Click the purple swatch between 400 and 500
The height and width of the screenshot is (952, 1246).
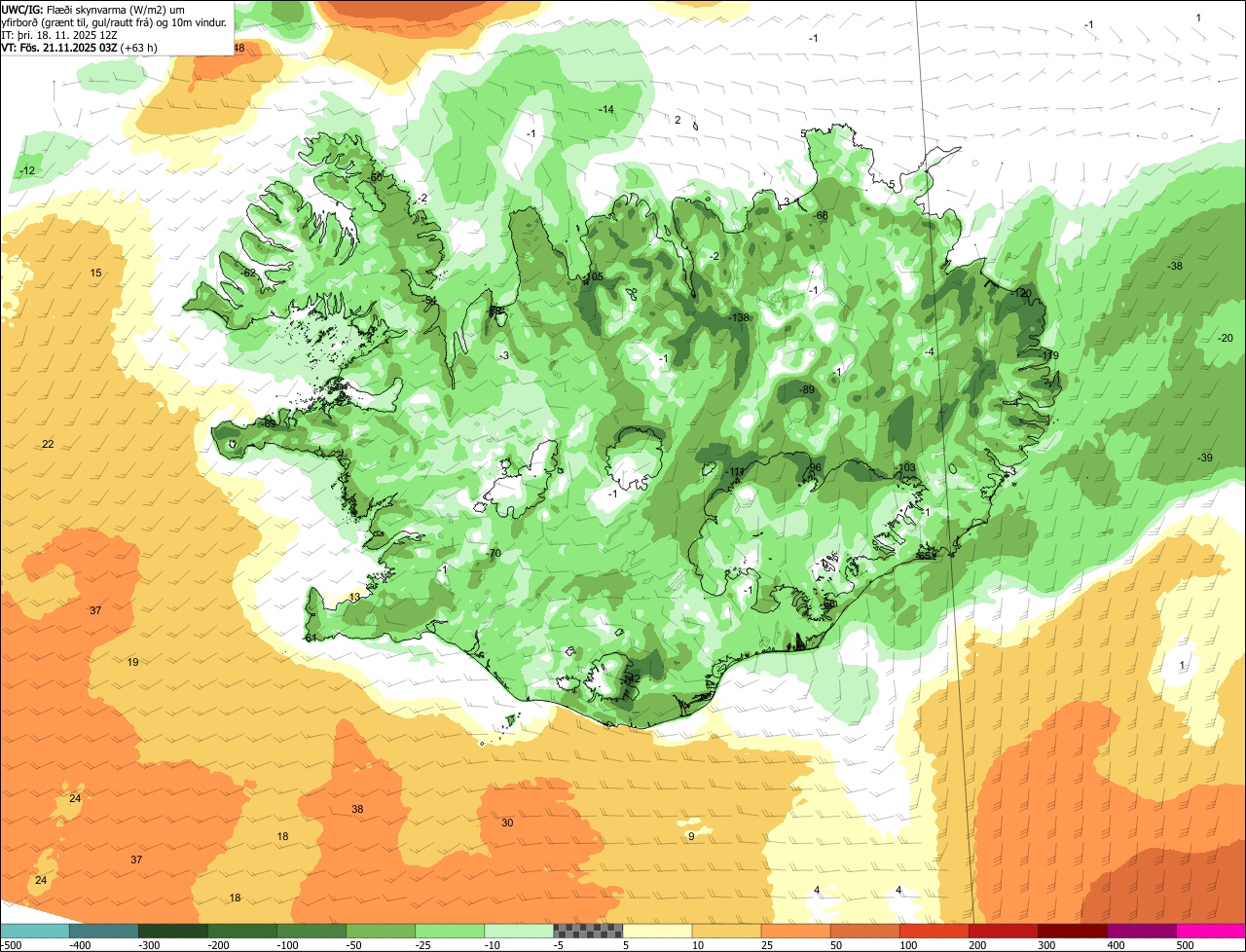[1141, 931]
